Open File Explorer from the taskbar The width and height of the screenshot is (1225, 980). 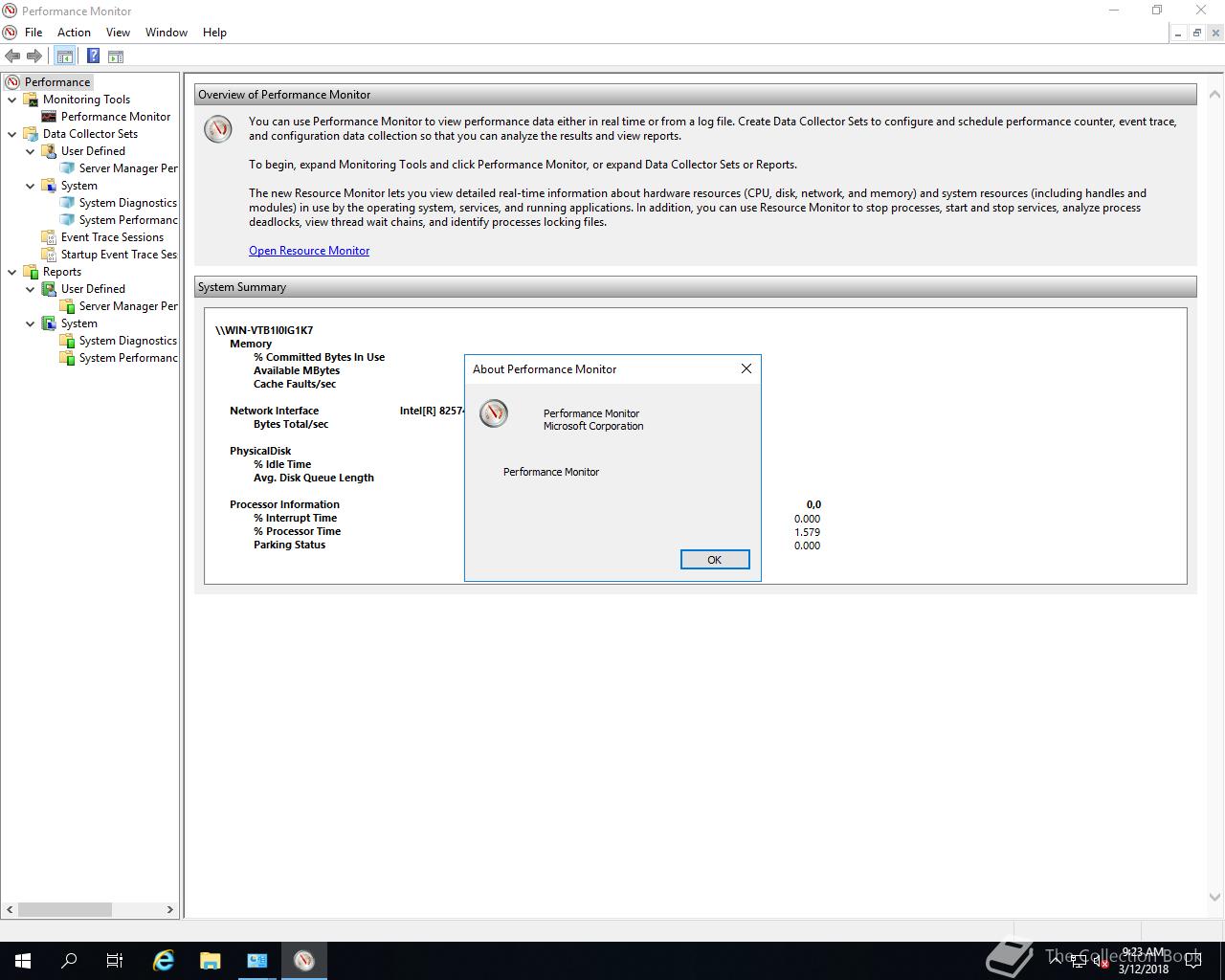211,961
